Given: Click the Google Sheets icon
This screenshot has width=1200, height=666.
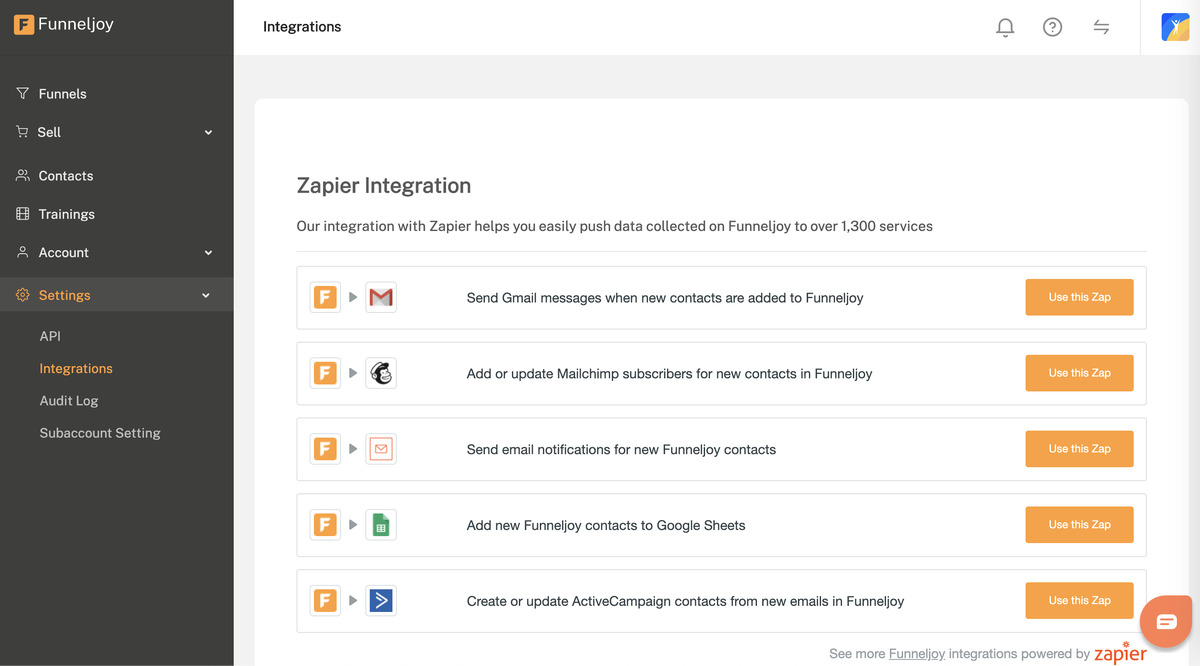Looking at the screenshot, I should (381, 525).
